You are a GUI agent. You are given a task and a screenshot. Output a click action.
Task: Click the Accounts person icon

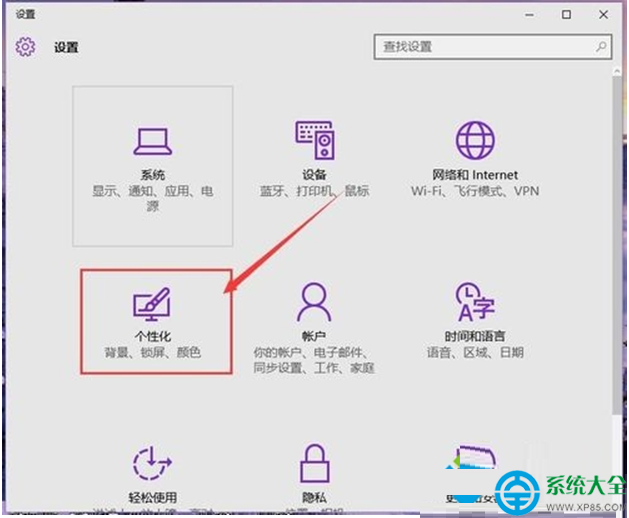[314, 301]
